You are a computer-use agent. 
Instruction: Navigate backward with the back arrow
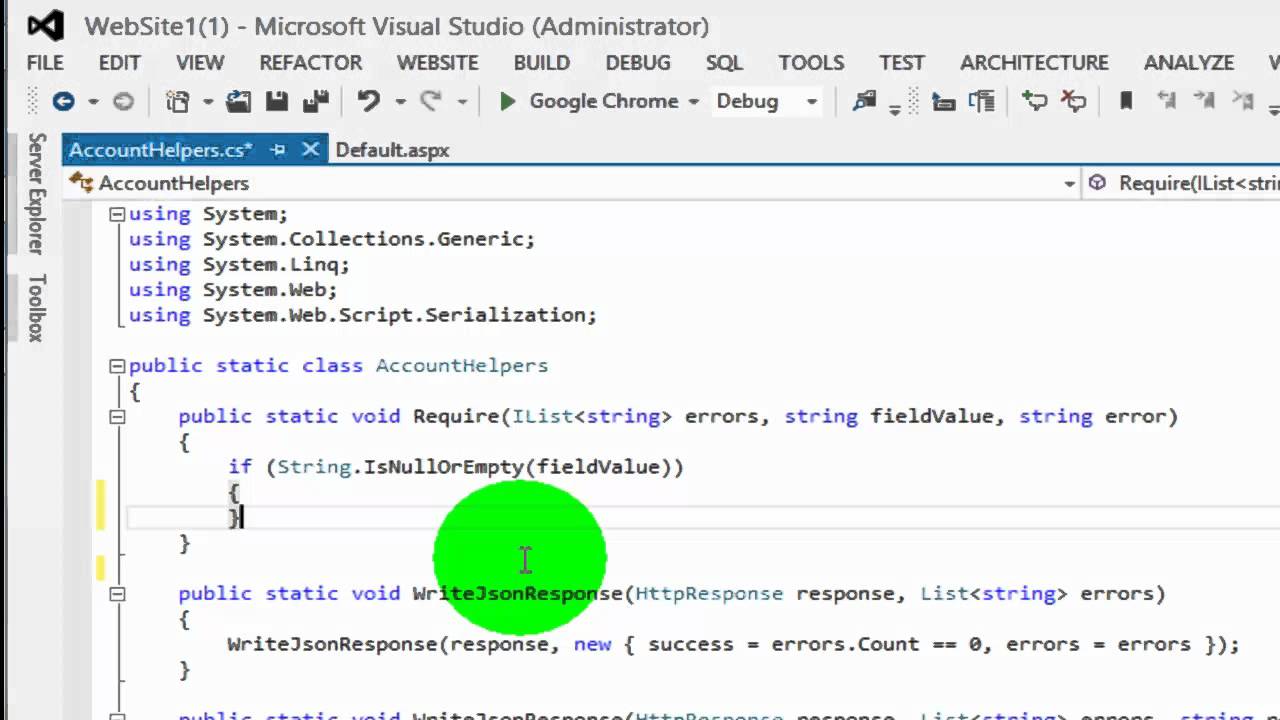[x=63, y=101]
